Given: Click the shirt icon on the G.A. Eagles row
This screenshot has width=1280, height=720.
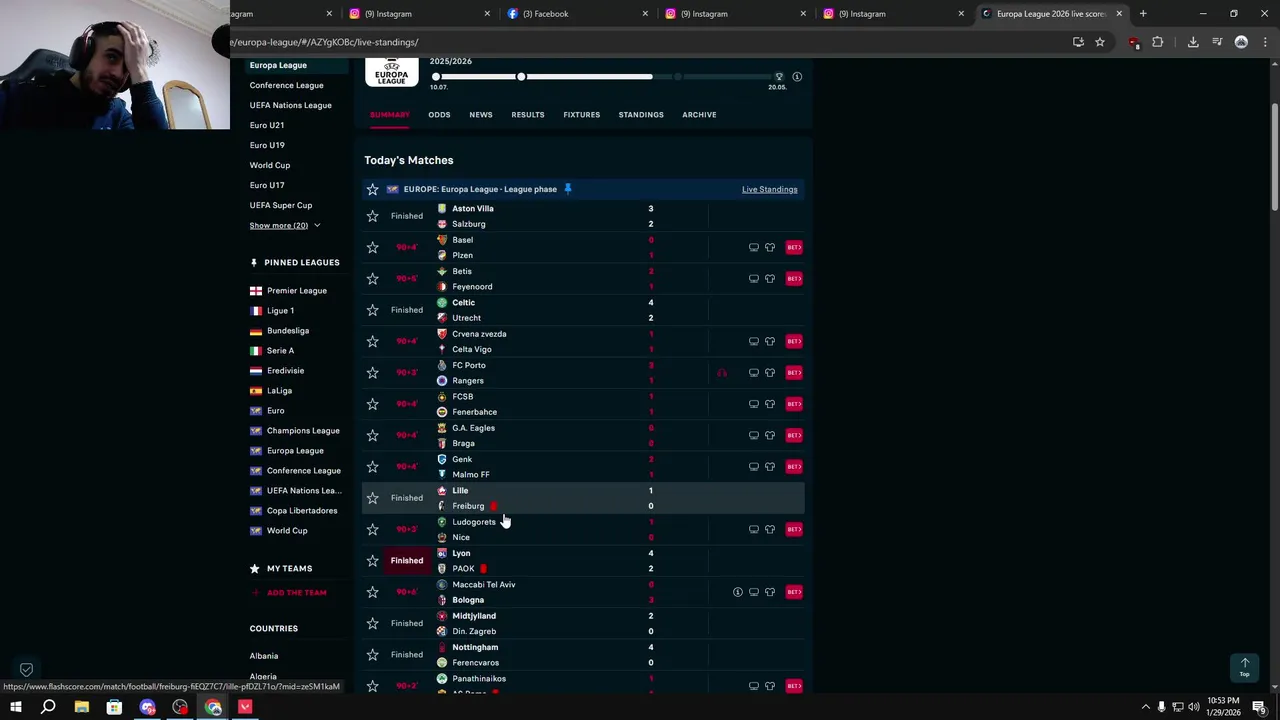Looking at the screenshot, I should pos(770,435).
